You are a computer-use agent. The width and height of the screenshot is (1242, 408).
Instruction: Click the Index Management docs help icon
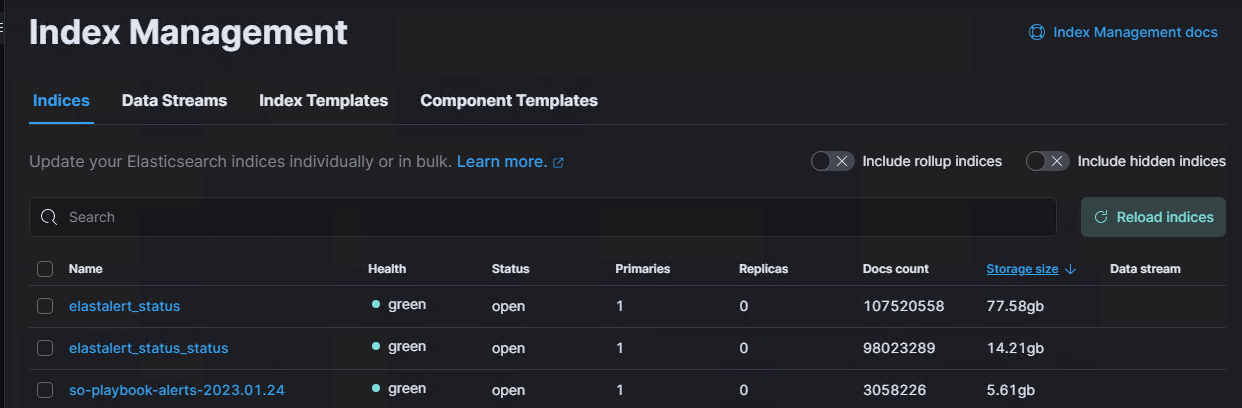1037,32
